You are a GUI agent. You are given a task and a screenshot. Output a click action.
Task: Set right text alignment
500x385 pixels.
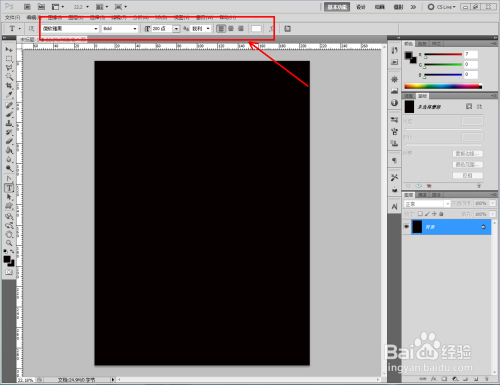[241, 29]
